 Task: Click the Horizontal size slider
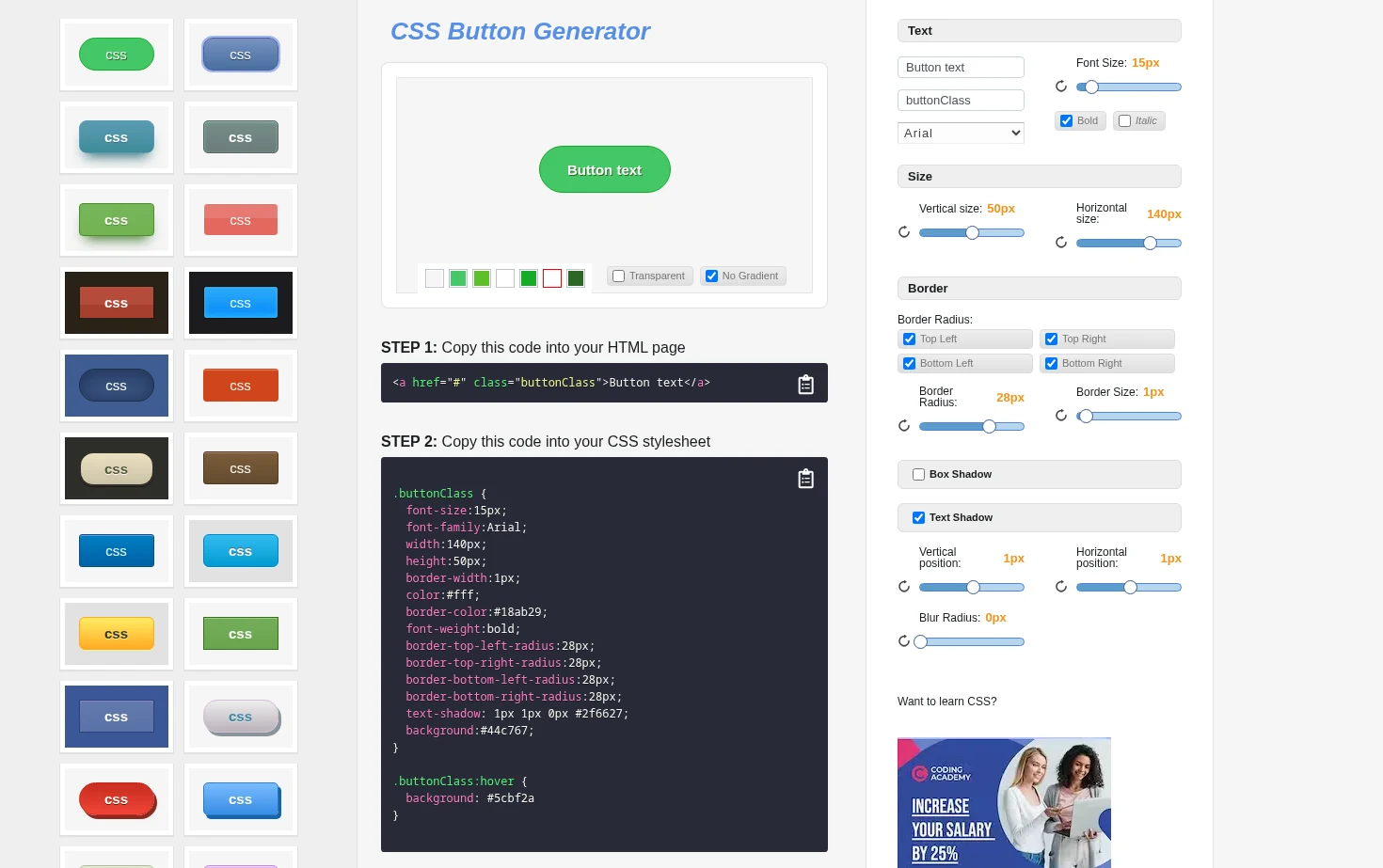1129,244
